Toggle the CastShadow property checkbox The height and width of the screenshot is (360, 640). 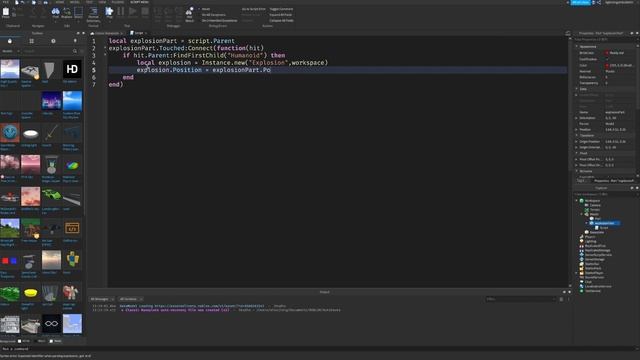click(x=607, y=59)
